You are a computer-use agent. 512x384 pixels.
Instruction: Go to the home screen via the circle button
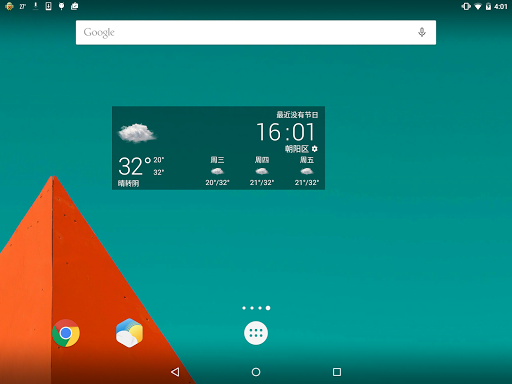[x=256, y=372]
